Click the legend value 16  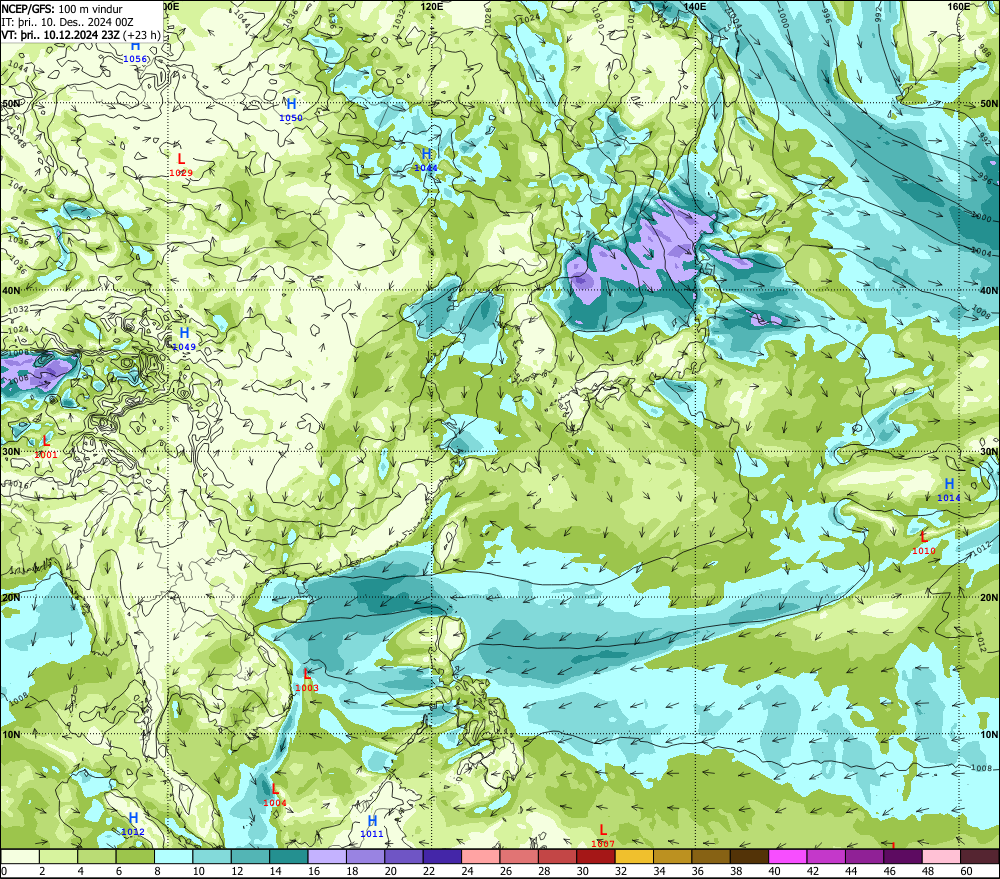[x=314, y=871]
